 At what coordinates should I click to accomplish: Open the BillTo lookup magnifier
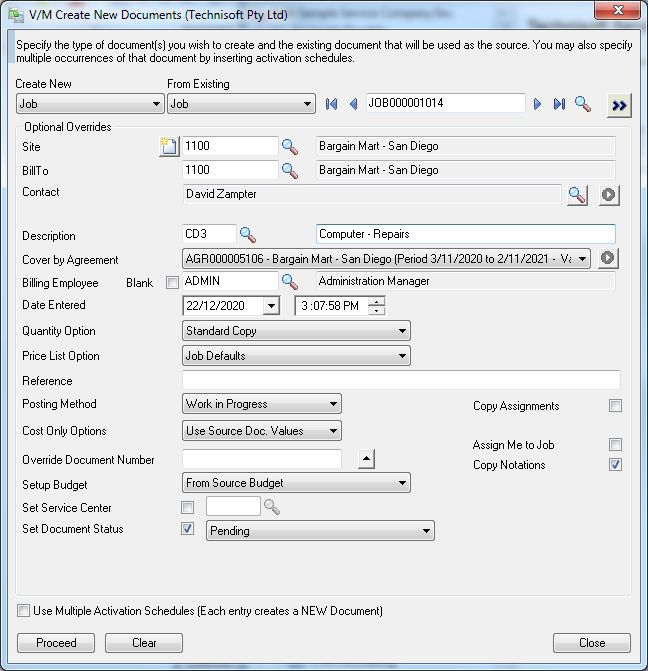click(290, 171)
